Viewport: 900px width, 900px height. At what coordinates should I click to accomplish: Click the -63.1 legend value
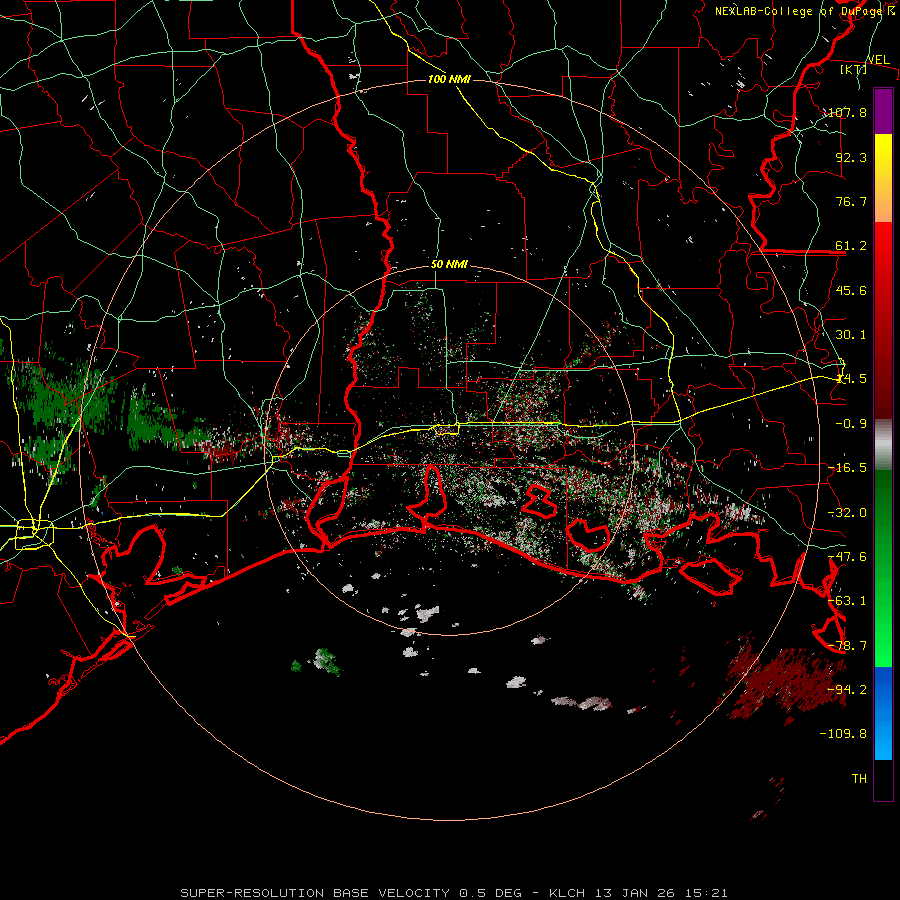click(x=848, y=601)
